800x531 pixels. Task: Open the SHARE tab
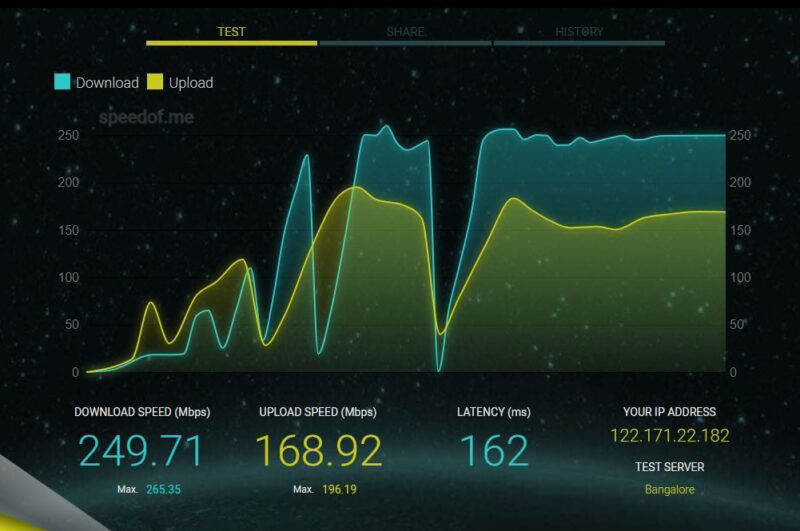coord(405,32)
